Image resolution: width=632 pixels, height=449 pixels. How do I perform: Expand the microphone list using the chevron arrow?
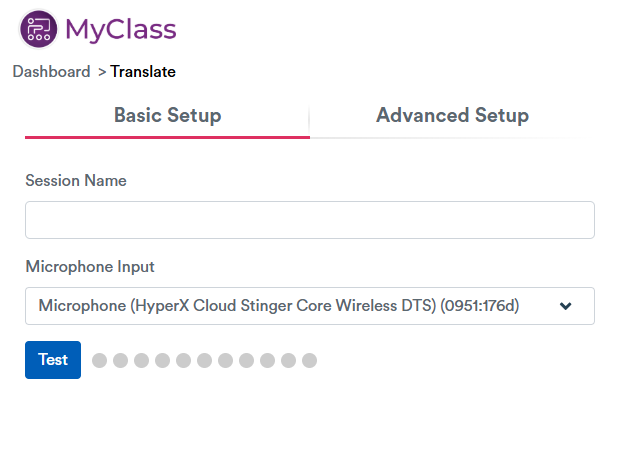pos(566,306)
